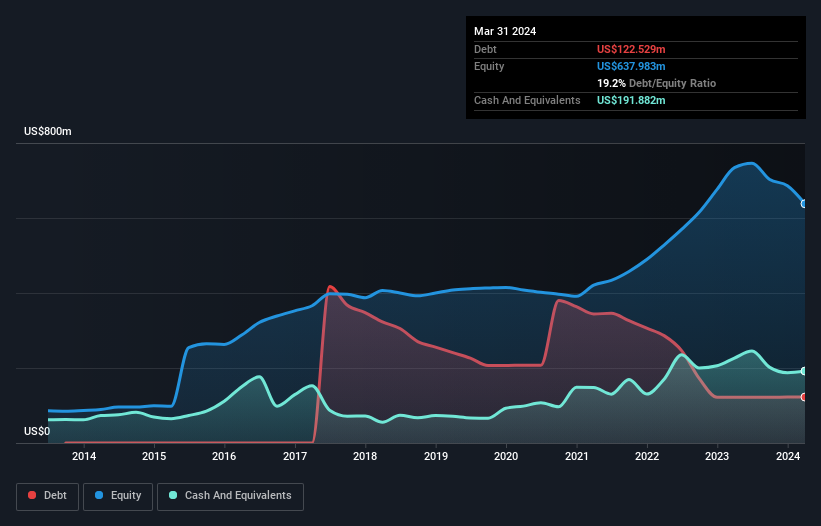Click the 2021 x-axis label
Viewport: 821px width, 526px height.
click(576, 456)
